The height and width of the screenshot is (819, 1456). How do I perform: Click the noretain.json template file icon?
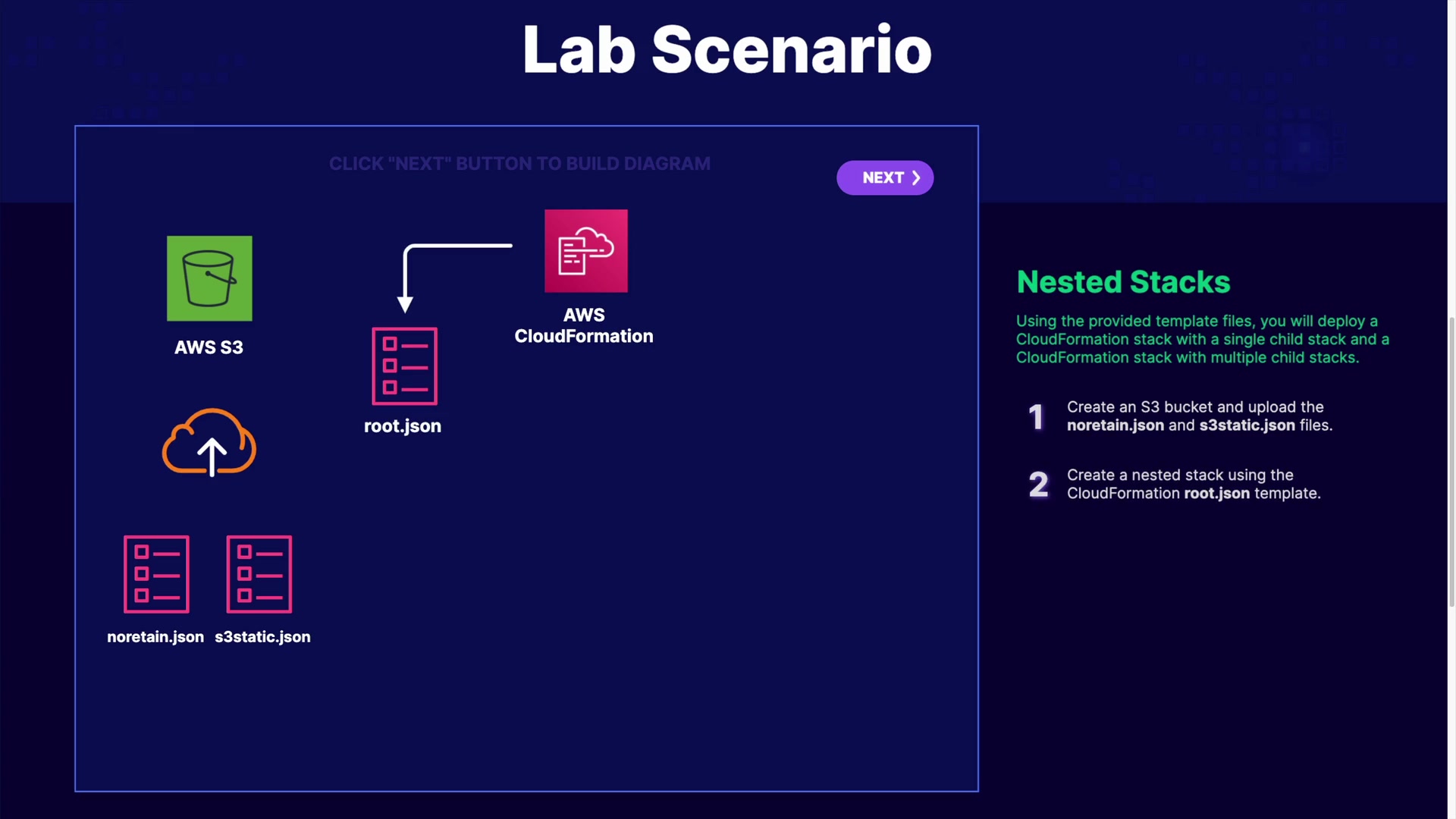[x=156, y=574]
